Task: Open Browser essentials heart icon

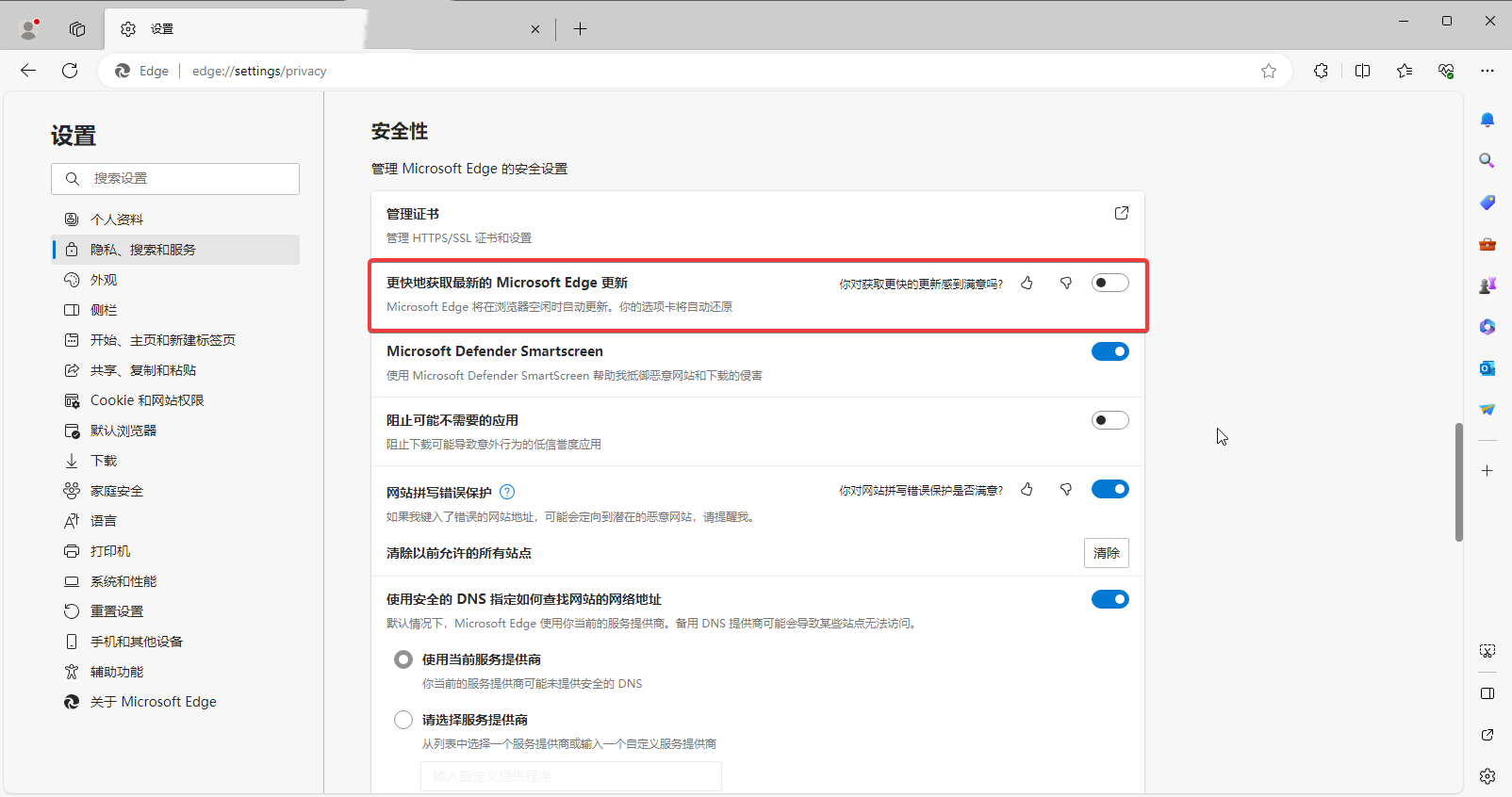Action: [1446, 71]
